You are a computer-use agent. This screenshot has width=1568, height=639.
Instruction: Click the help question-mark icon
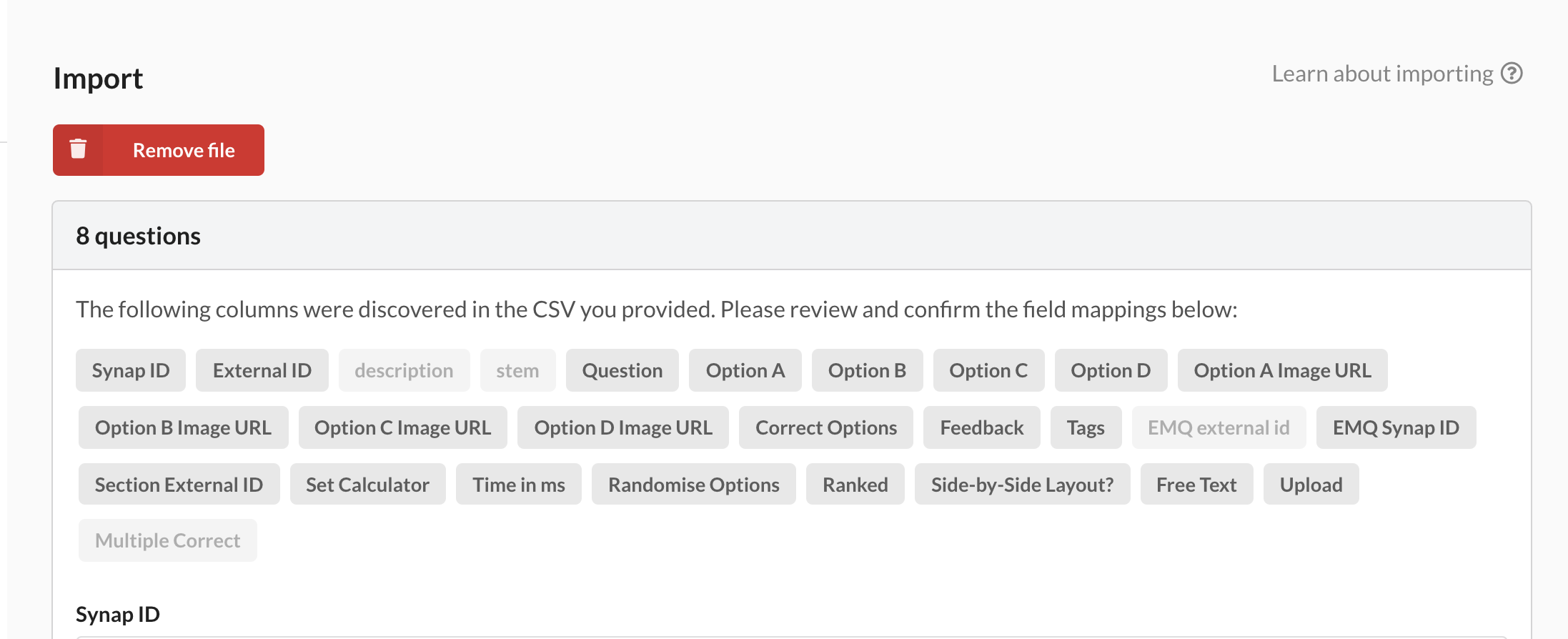click(x=1512, y=74)
